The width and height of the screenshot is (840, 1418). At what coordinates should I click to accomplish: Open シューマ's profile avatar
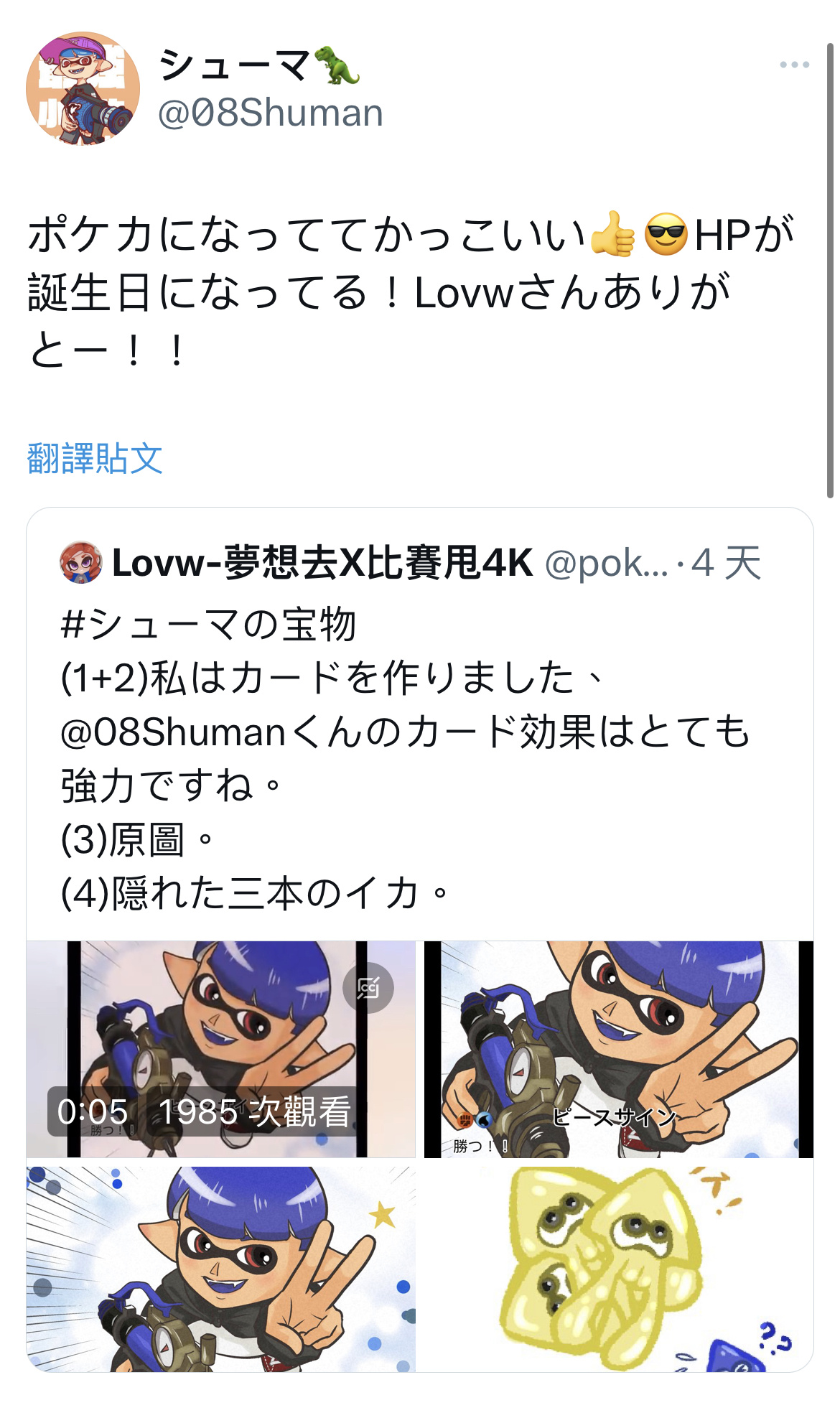83,89
